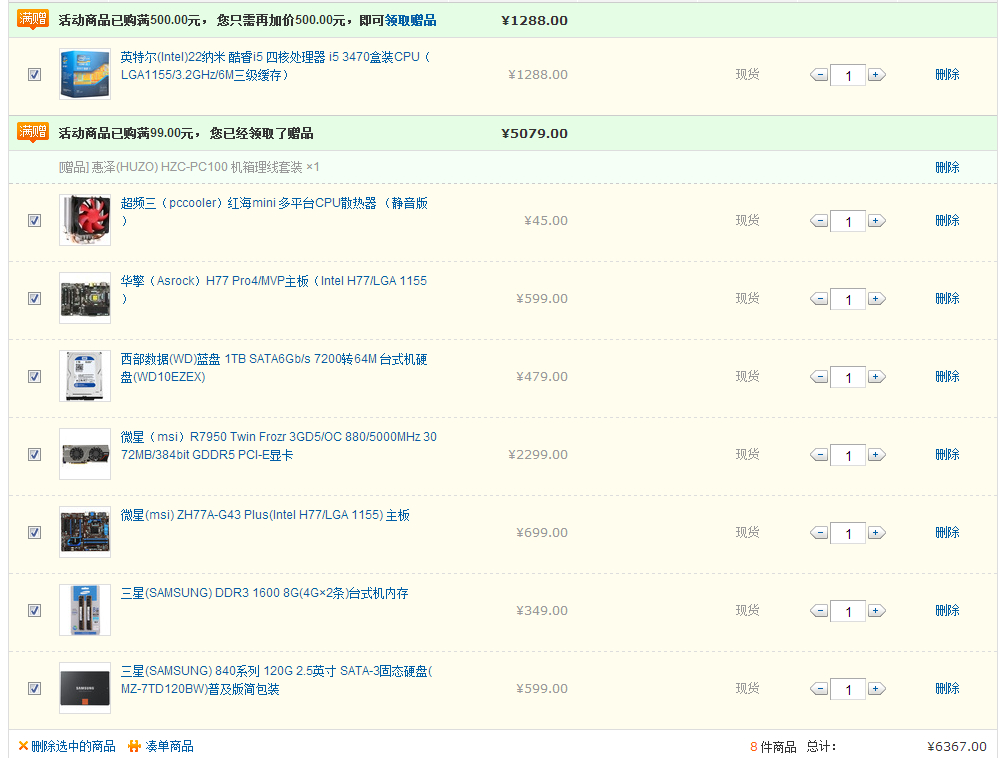Delete the msi ZH77A-G43 motherboard from cart
This screenshot has width=1007, height=758.
(947, 533)
